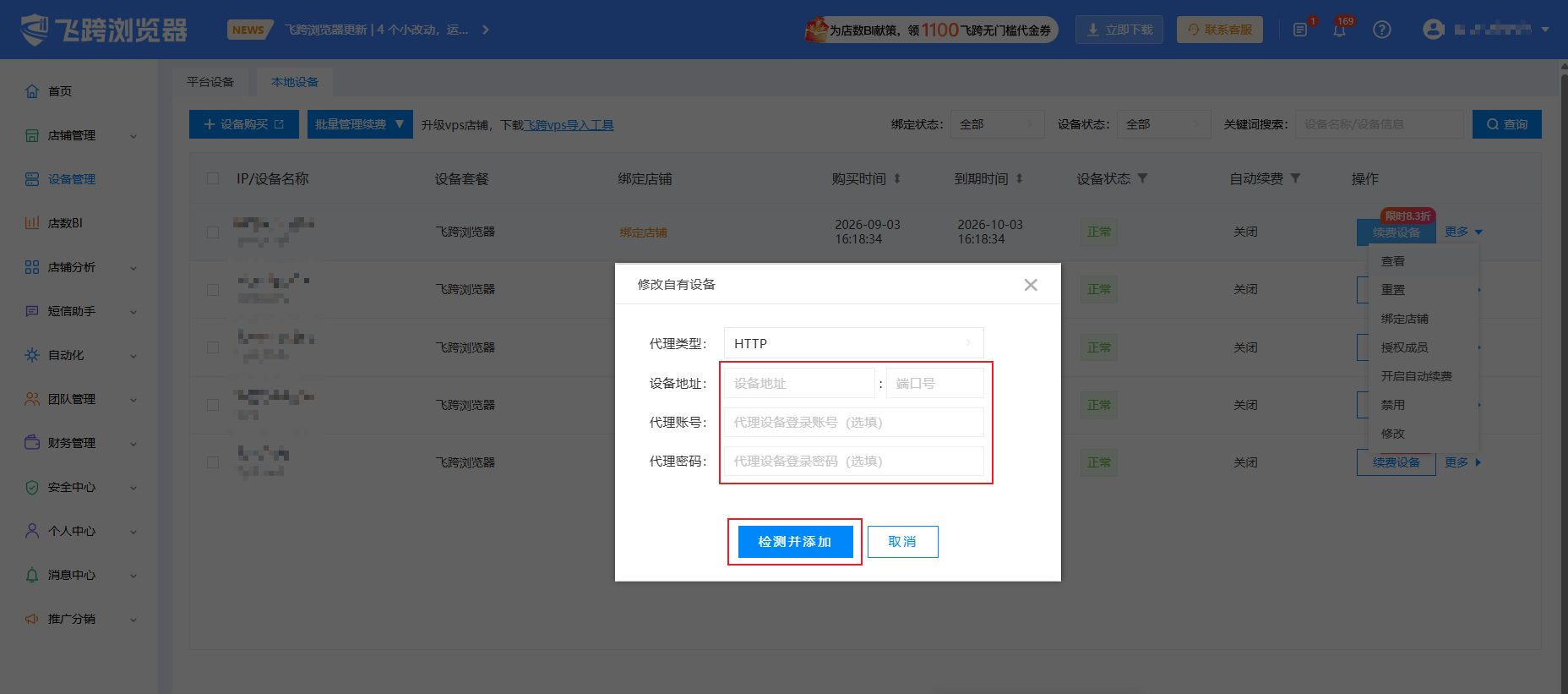Open the 批量管理续费 dropdown button
The width and height of the screenshot is (1568, 694).
[360, 124]
